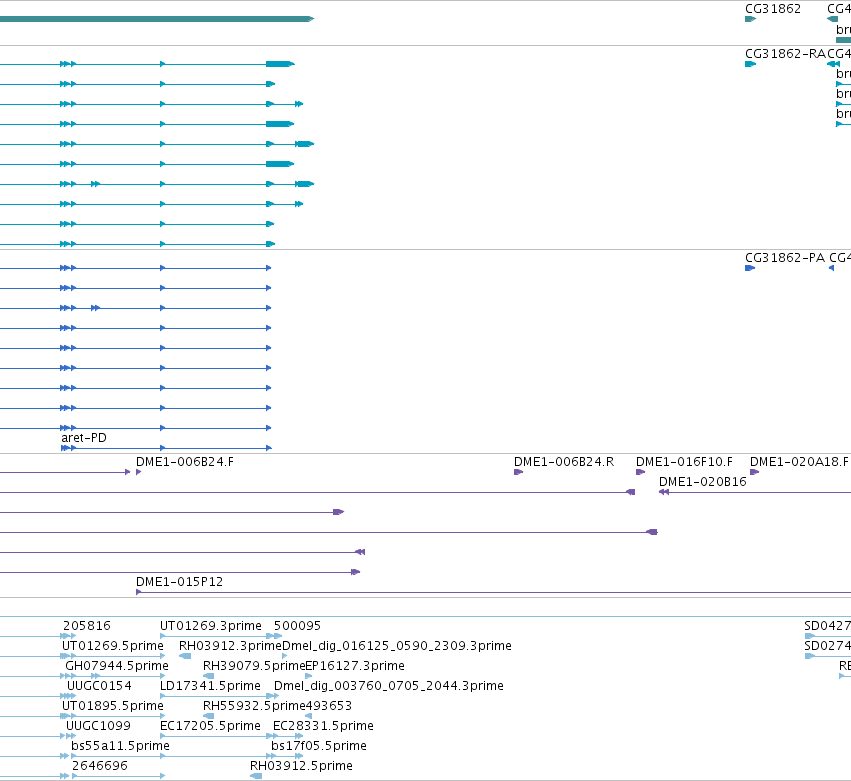851x781 pixels.
Task: Select RH03912.5prime EST label
Action: point(301,766)
